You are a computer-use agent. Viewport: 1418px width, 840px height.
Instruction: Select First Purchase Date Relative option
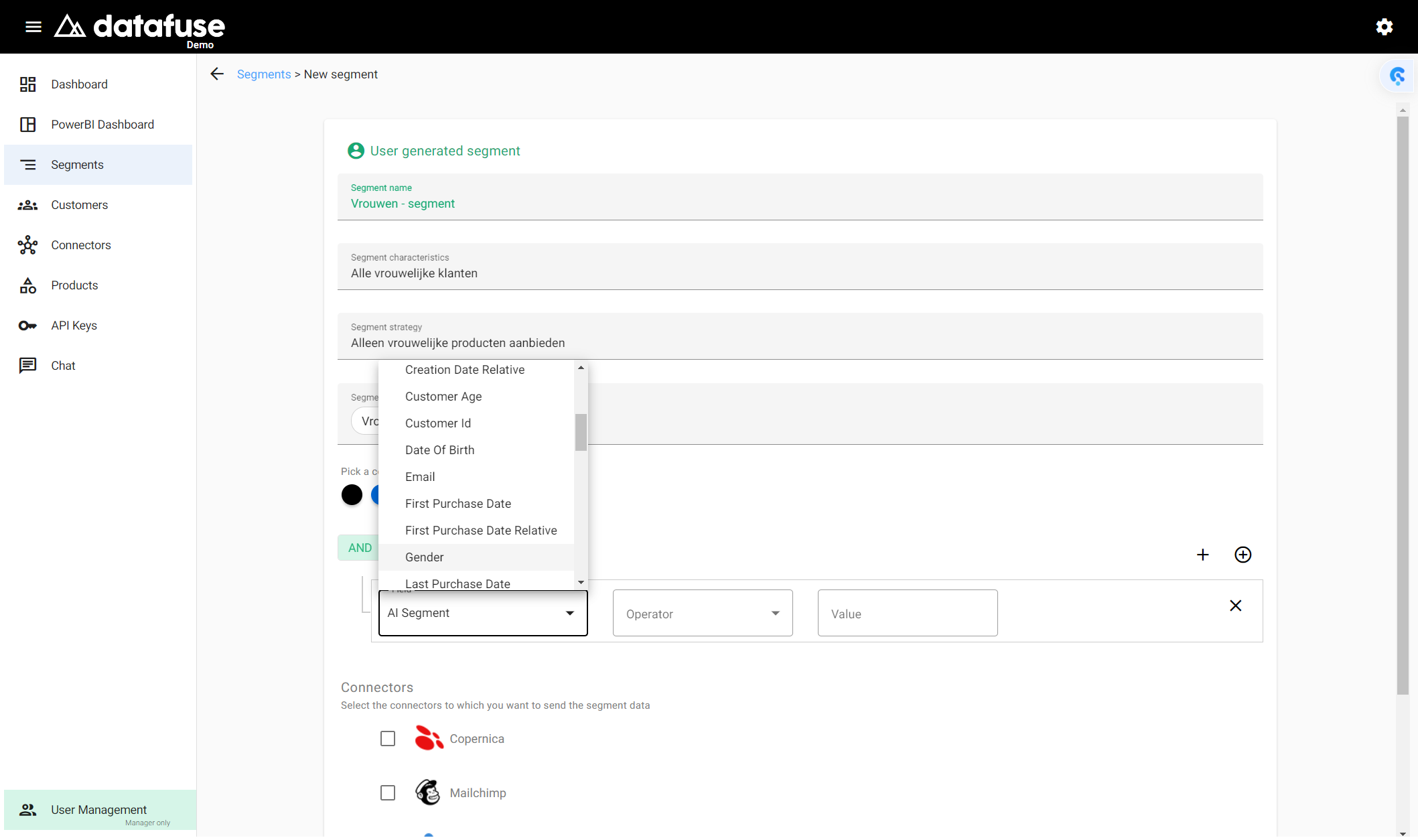pyautogui.click(x=476, y=531)
